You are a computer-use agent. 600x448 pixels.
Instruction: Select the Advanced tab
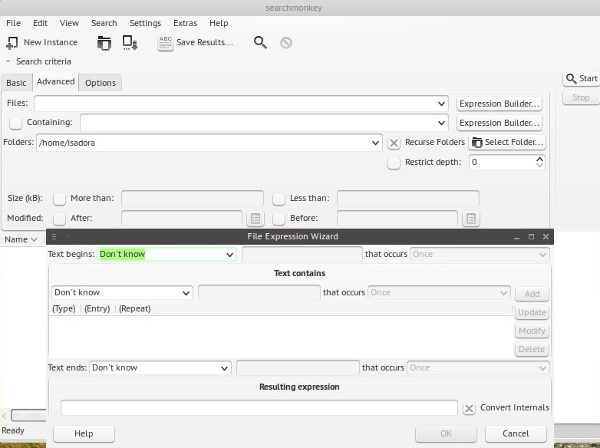[x=55, y=81]
